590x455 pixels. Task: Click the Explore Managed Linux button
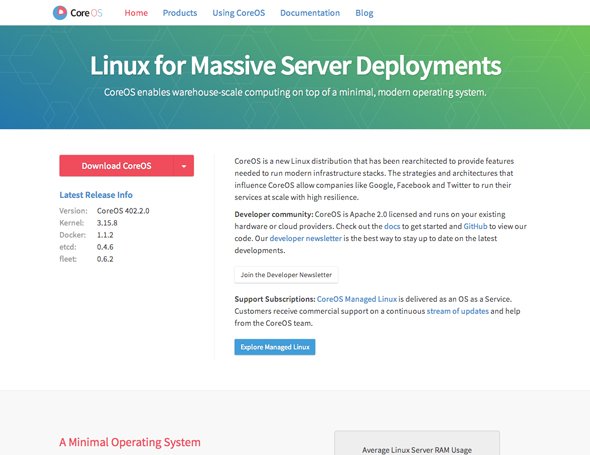[x=275, y=347]
